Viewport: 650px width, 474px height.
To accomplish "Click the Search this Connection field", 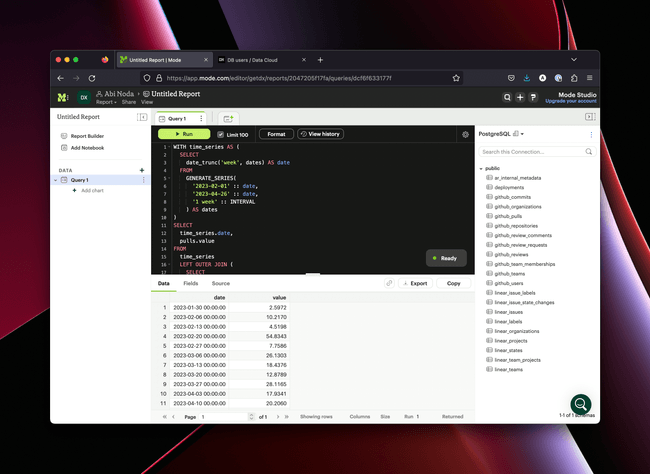I will [535, 152].
